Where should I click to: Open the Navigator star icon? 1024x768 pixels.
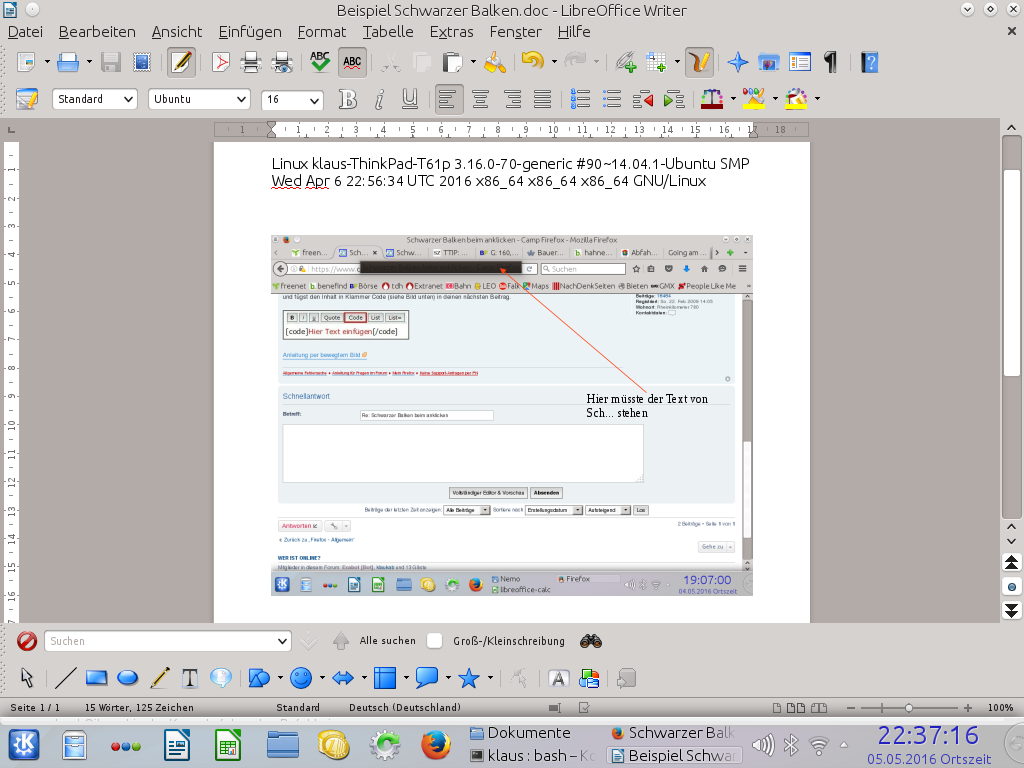[738, 62]
